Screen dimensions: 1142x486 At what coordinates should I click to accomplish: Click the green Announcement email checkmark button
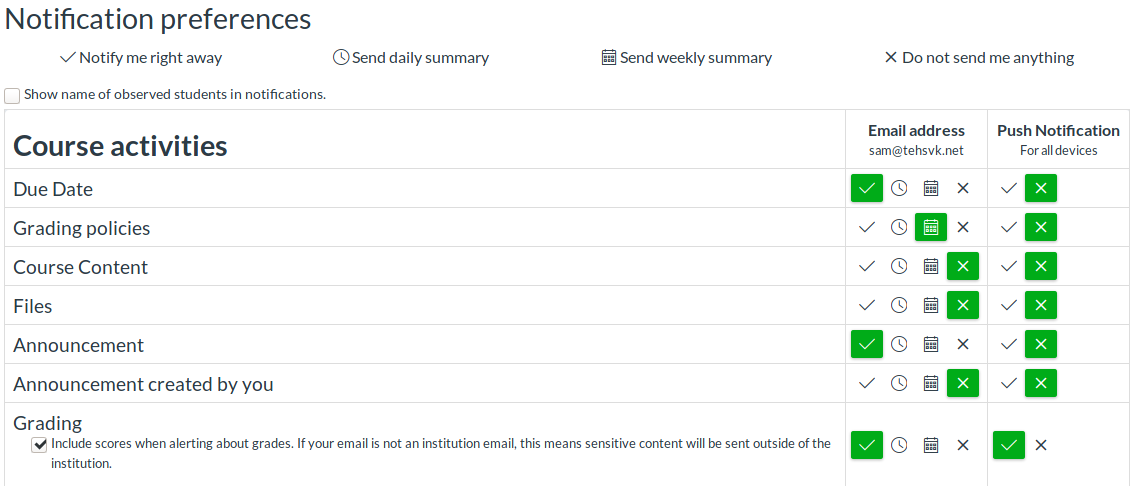(x=867, y=344)
